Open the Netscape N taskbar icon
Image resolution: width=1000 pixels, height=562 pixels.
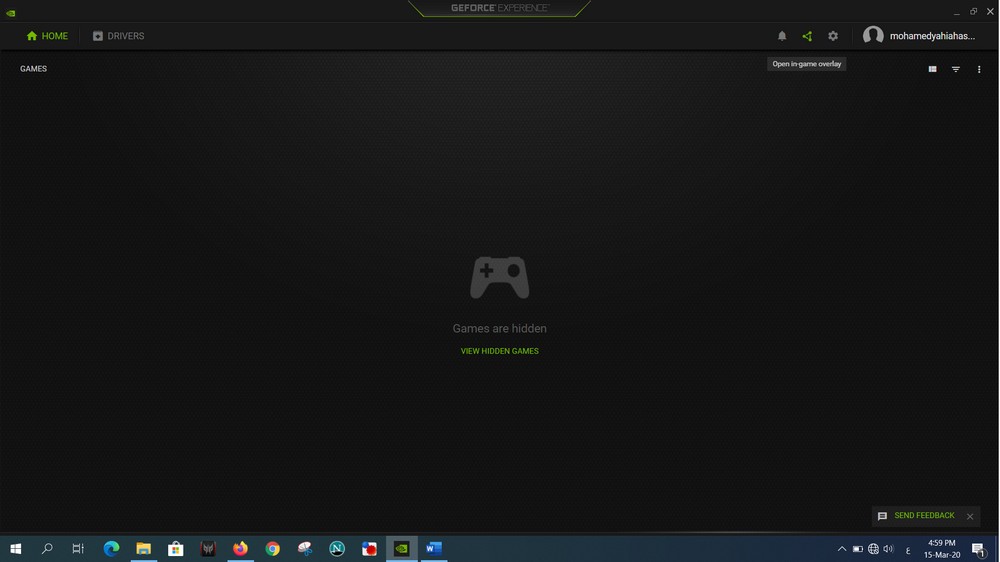point(337,549)
